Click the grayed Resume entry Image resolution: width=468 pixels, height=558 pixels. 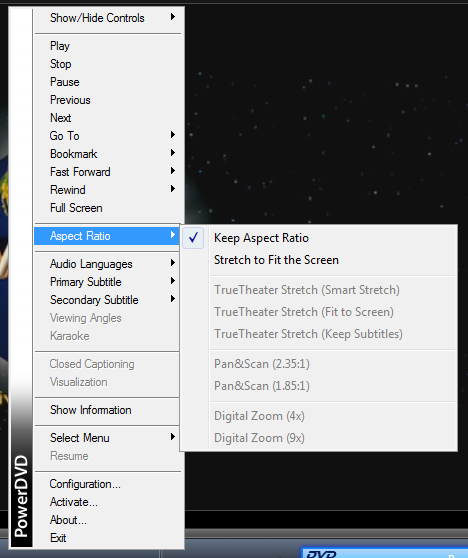(x=108, y=456)
